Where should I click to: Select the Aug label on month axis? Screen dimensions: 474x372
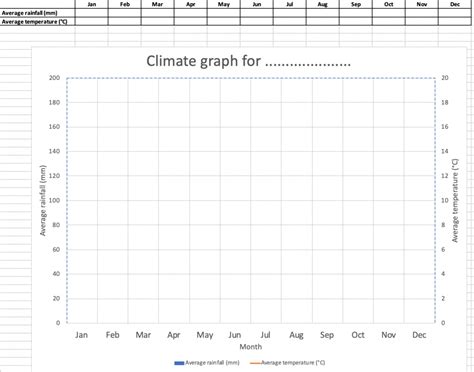pyautogui.click(x=296, y=335)
